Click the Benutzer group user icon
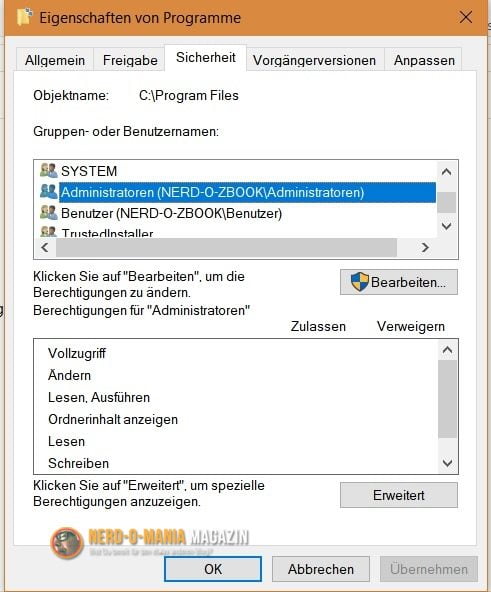Image resolution: width=491 pixels, height=592 pixels. point(49,213)
